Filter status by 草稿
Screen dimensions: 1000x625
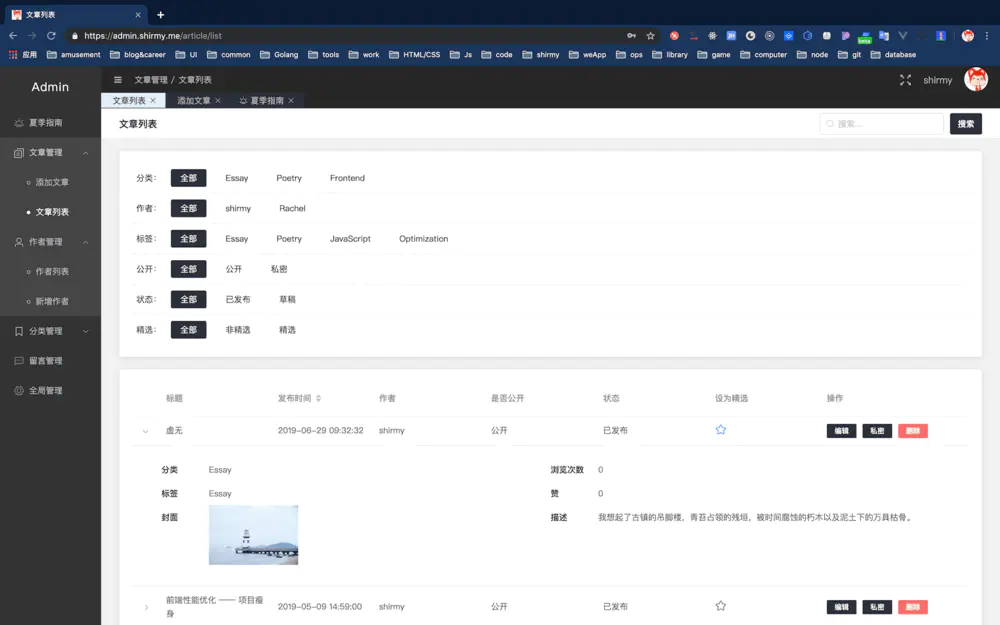click(287, 299)
